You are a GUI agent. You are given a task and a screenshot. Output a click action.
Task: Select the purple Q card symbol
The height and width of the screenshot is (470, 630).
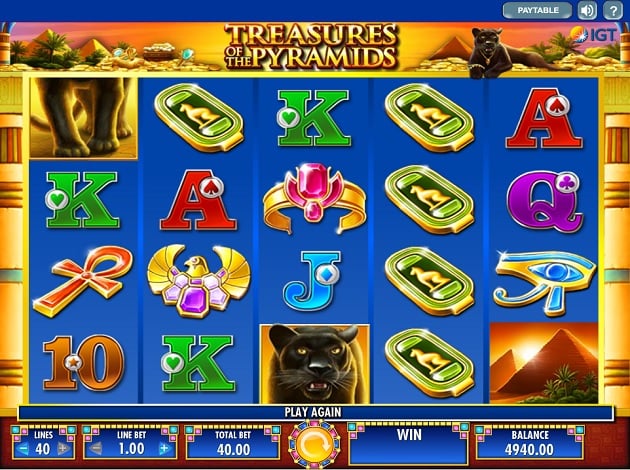coord(544,201)
